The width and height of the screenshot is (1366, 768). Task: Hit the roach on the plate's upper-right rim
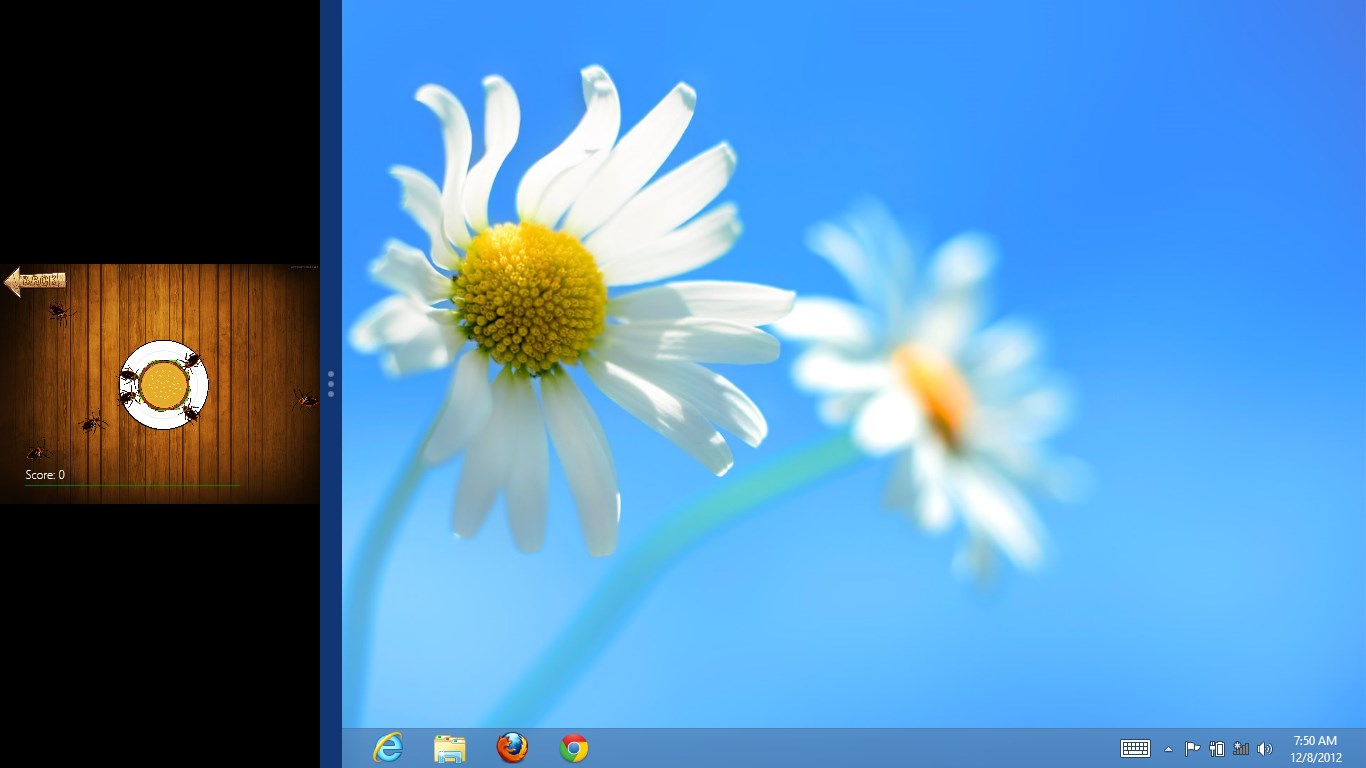[x=191, y=360]
